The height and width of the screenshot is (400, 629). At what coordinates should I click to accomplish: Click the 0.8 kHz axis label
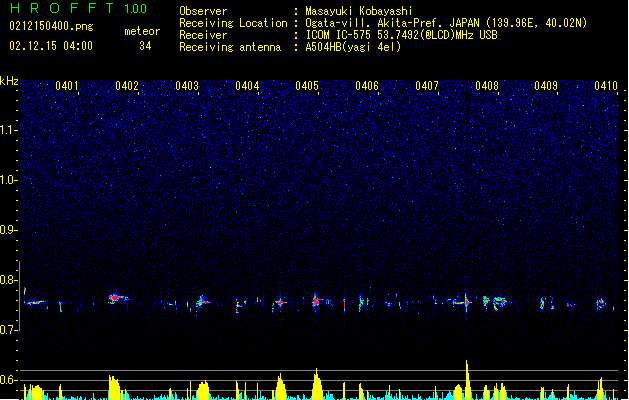[9, 280]
